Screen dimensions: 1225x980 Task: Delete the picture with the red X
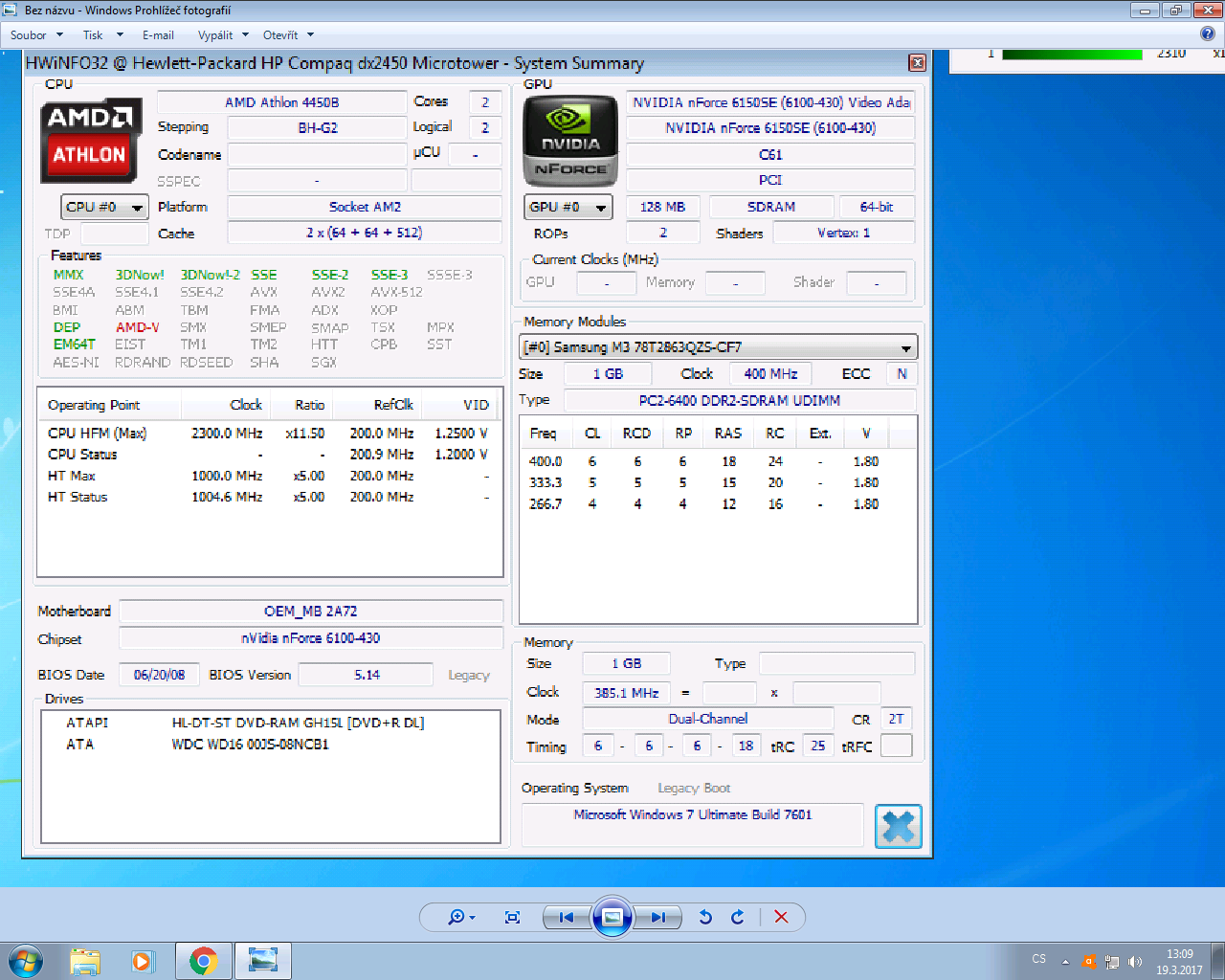781,917
